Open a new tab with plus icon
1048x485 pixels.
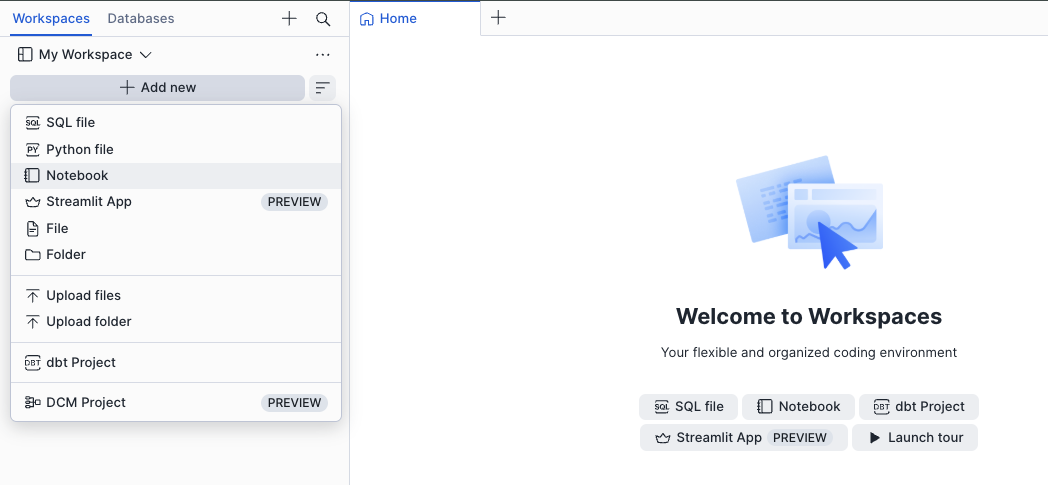(498, 18)
